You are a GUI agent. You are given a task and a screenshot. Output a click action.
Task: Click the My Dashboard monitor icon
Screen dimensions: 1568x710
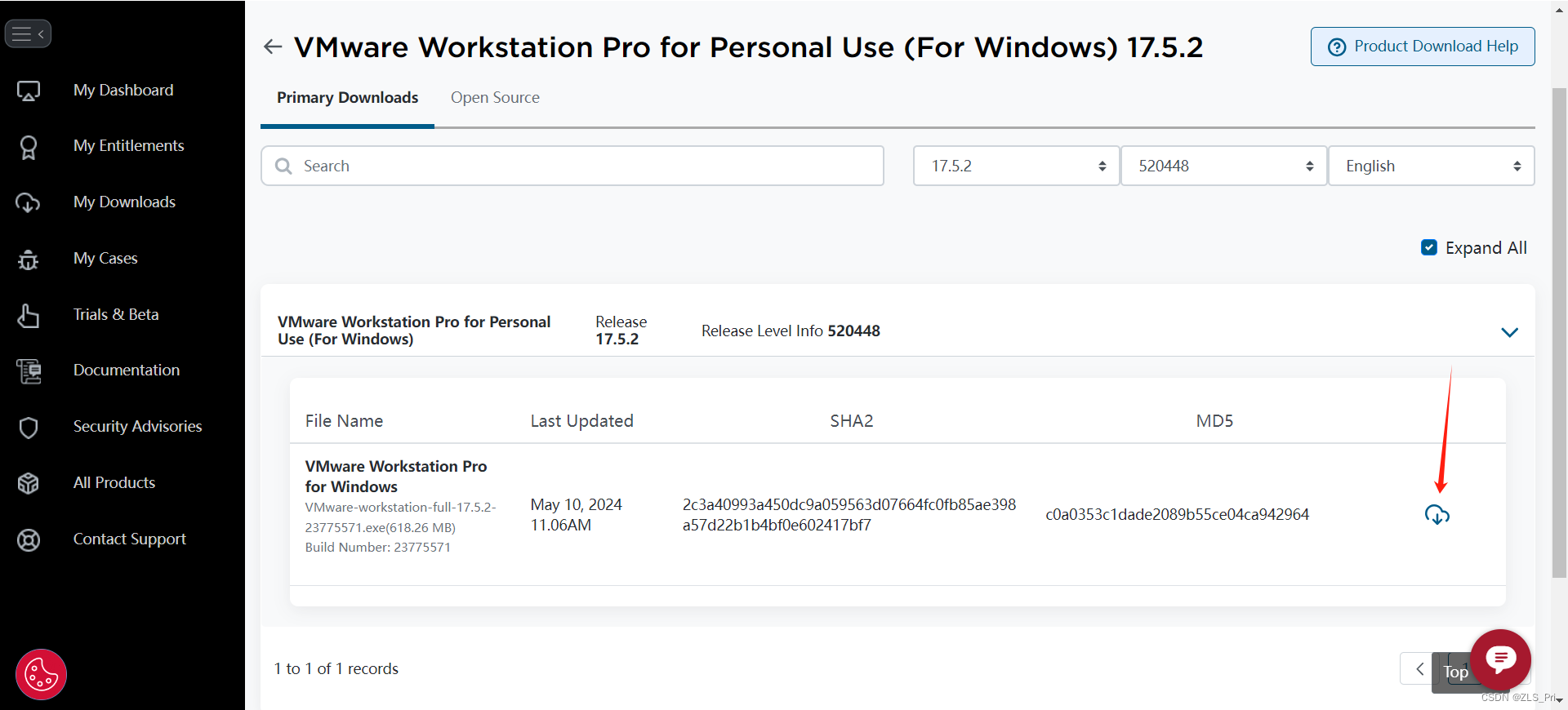[29, 91]
